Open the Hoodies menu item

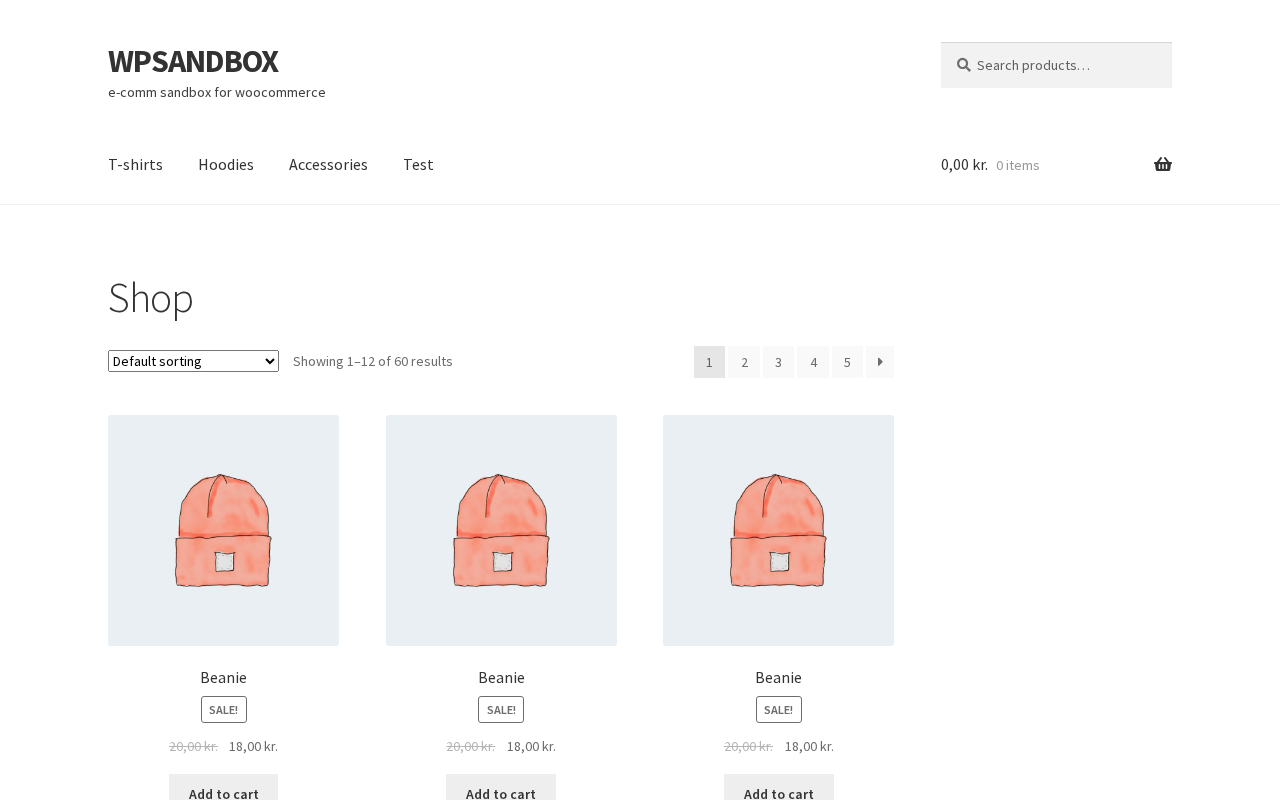226,164
